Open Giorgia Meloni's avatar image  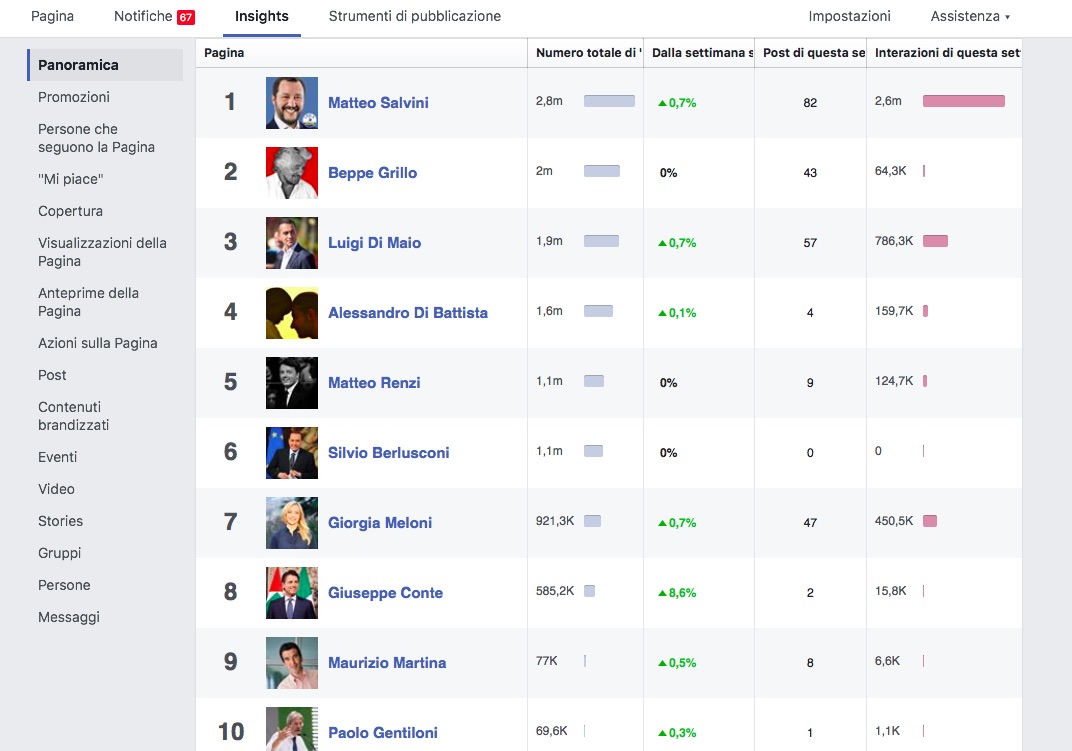pyautogui.click(x=292, y=523)
